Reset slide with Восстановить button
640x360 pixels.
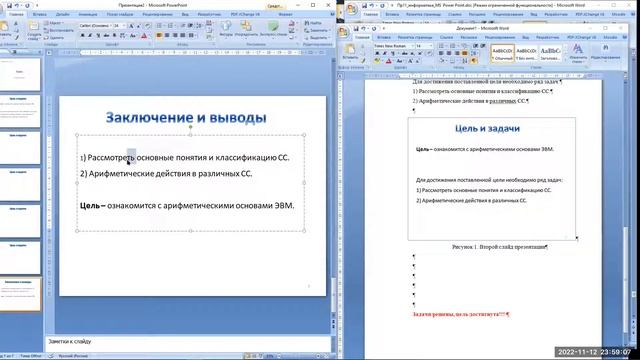(59, 30)
